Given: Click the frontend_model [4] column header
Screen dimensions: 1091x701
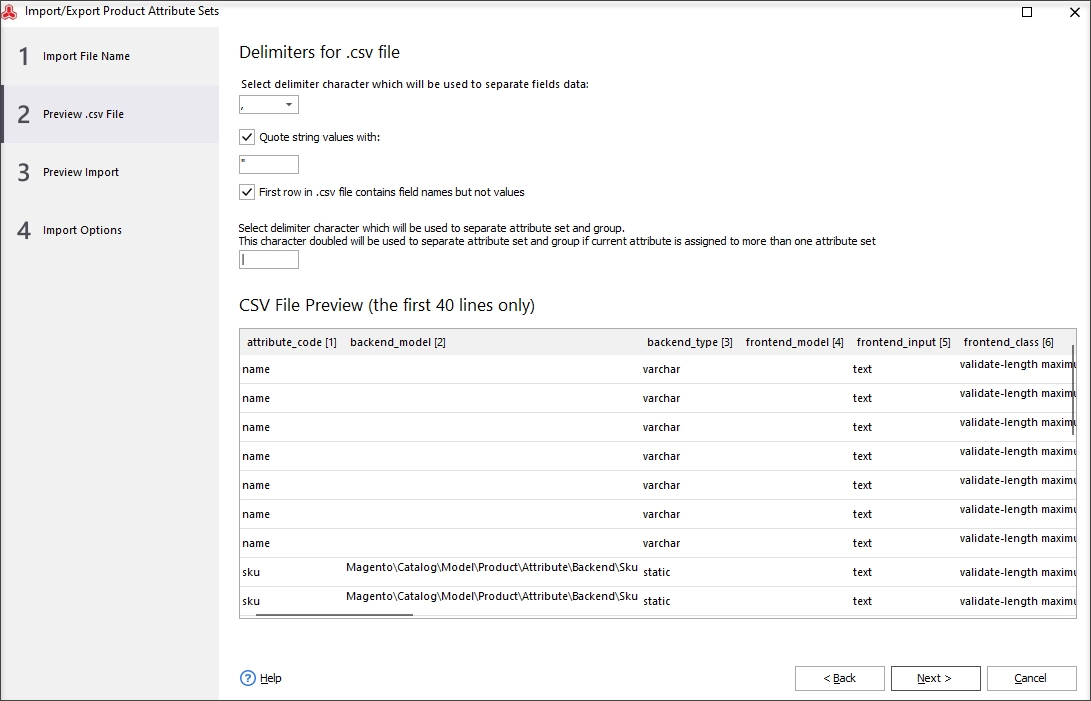Looking at the screenshot, I should point(795,342).
